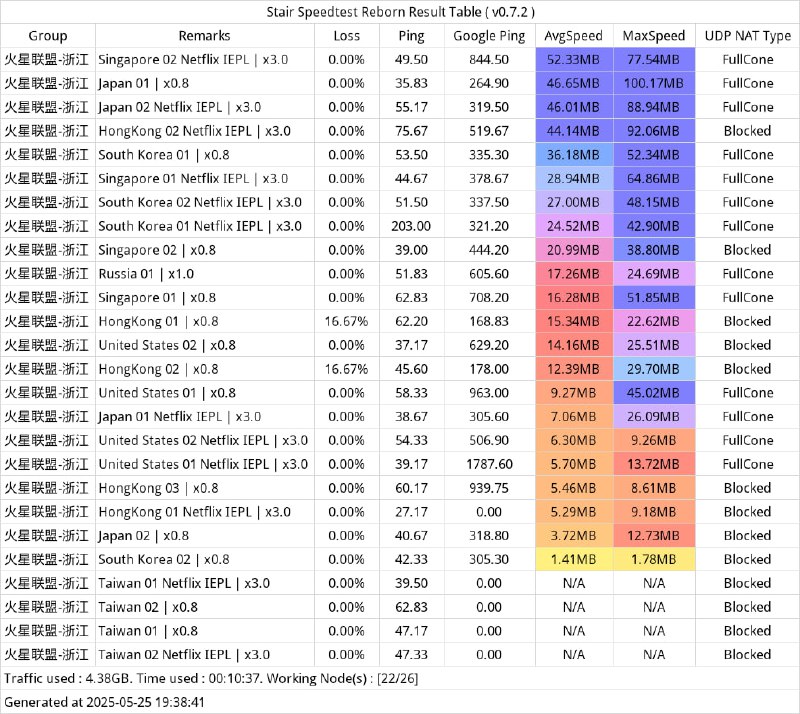Click the UDP NAT Type column header
This screenshot has height=714, width=800.
click(747, 36)
